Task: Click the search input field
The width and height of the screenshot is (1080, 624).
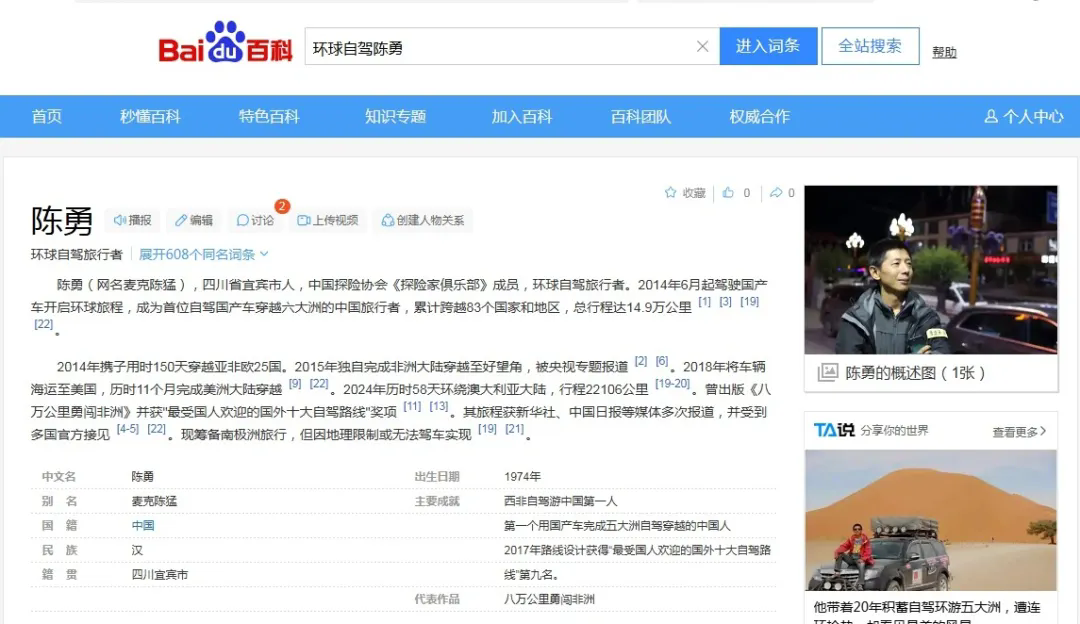Action: click(x=500, y=47)
